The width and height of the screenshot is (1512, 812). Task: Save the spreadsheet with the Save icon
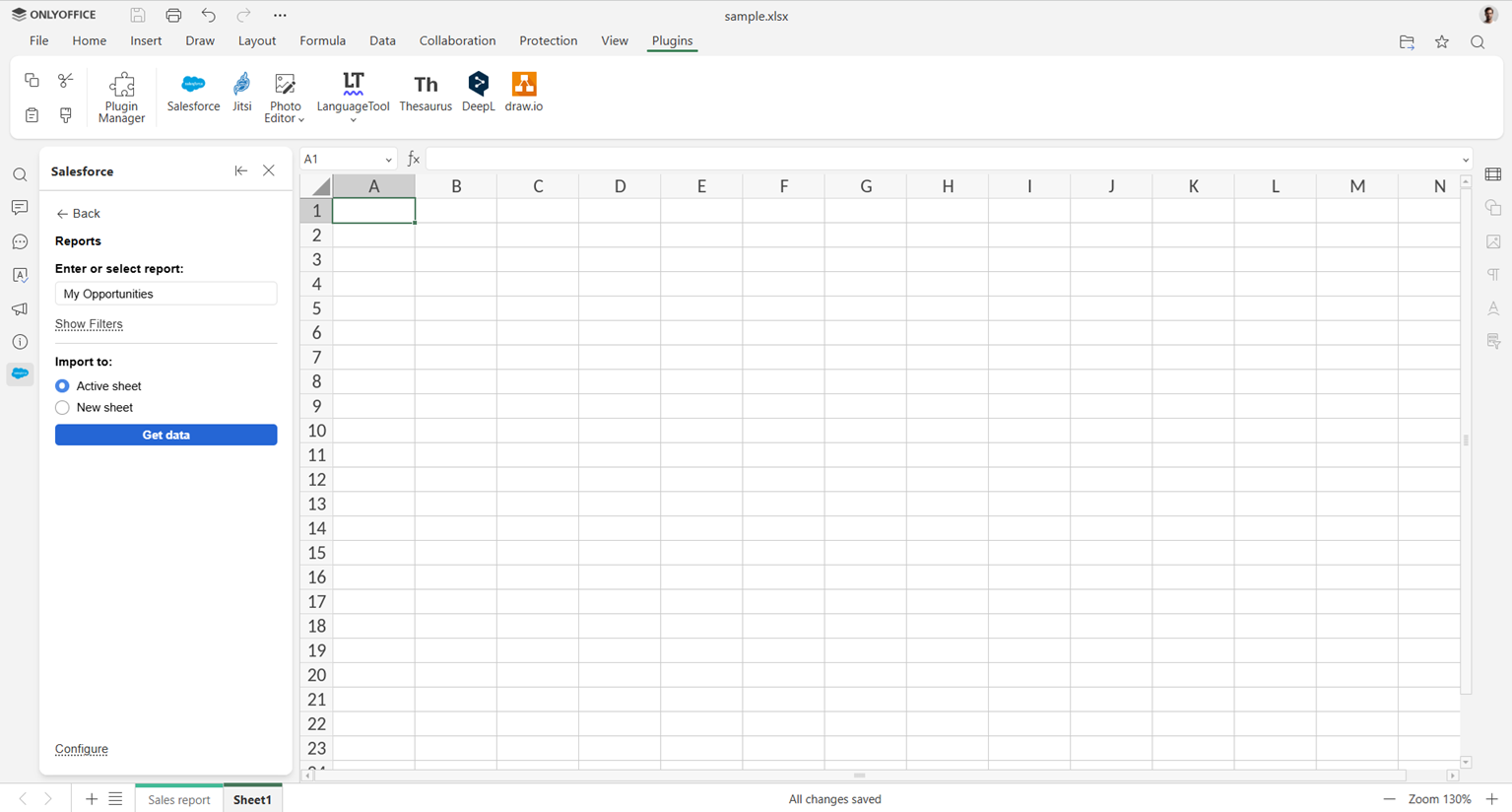tap(138, 15)
